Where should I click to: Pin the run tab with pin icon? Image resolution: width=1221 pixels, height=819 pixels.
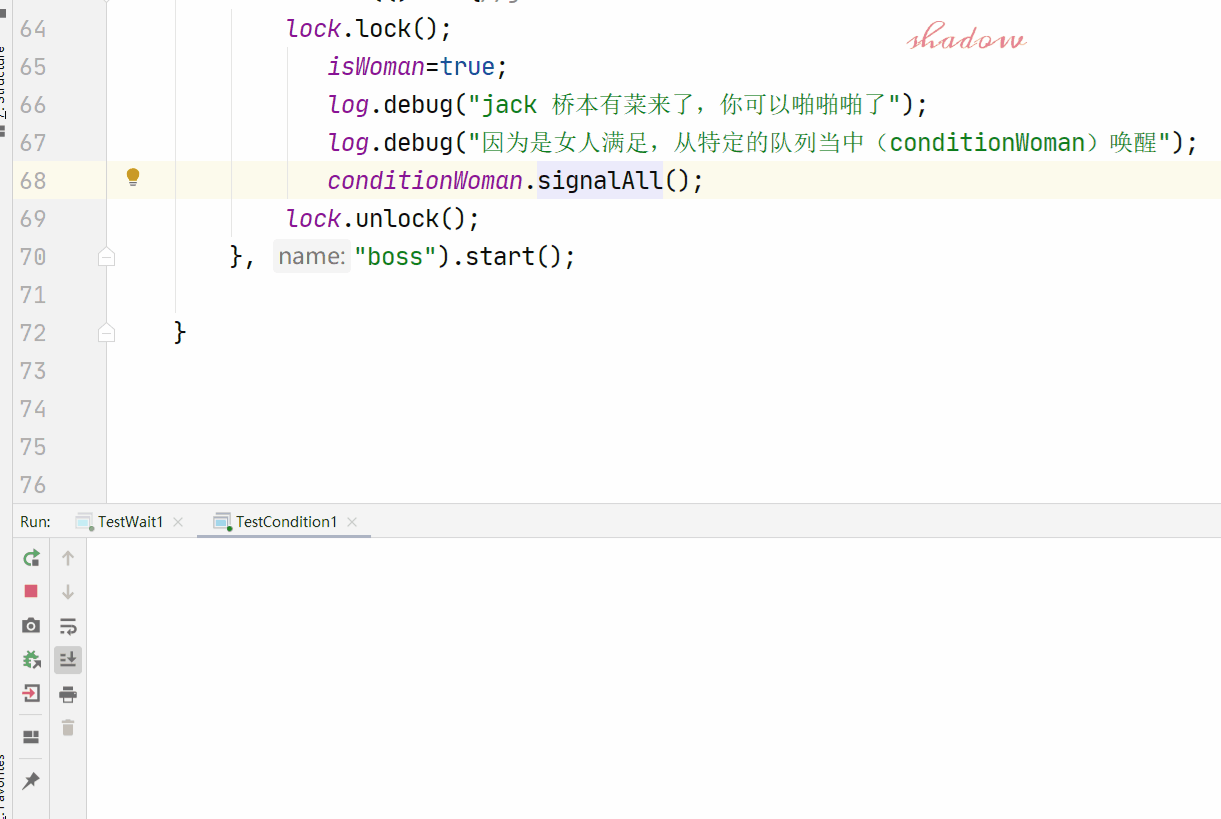[x=31, y=780]
